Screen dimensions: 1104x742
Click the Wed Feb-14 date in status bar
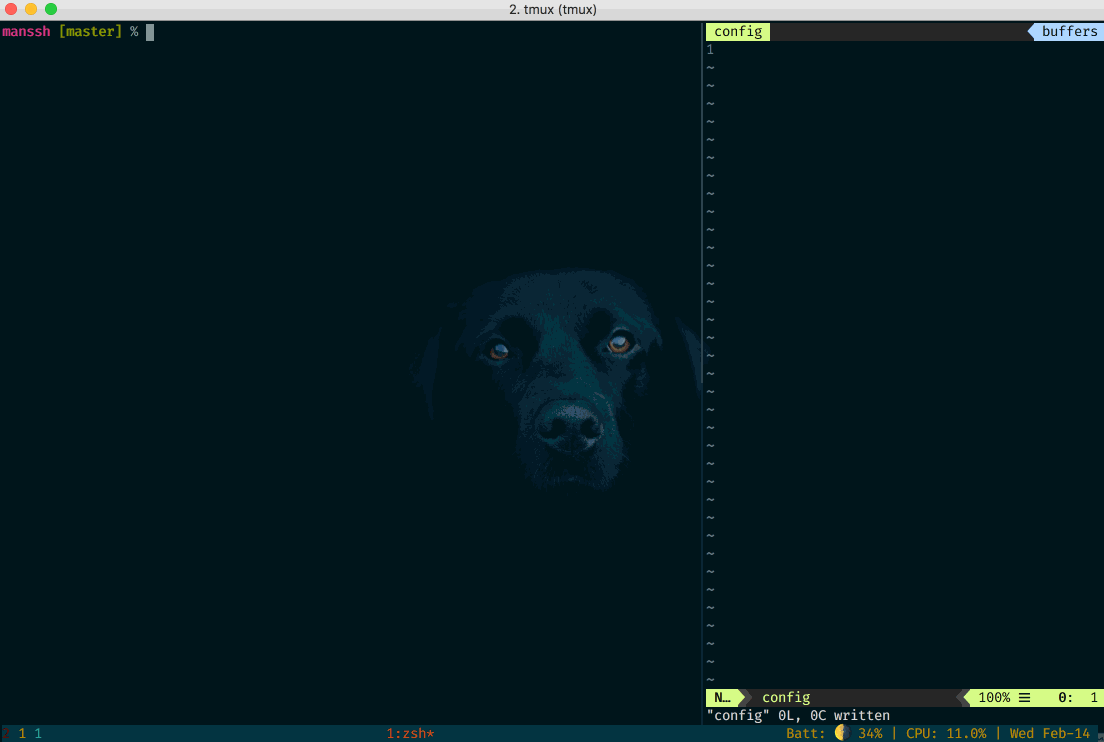tap(1049, 733)
